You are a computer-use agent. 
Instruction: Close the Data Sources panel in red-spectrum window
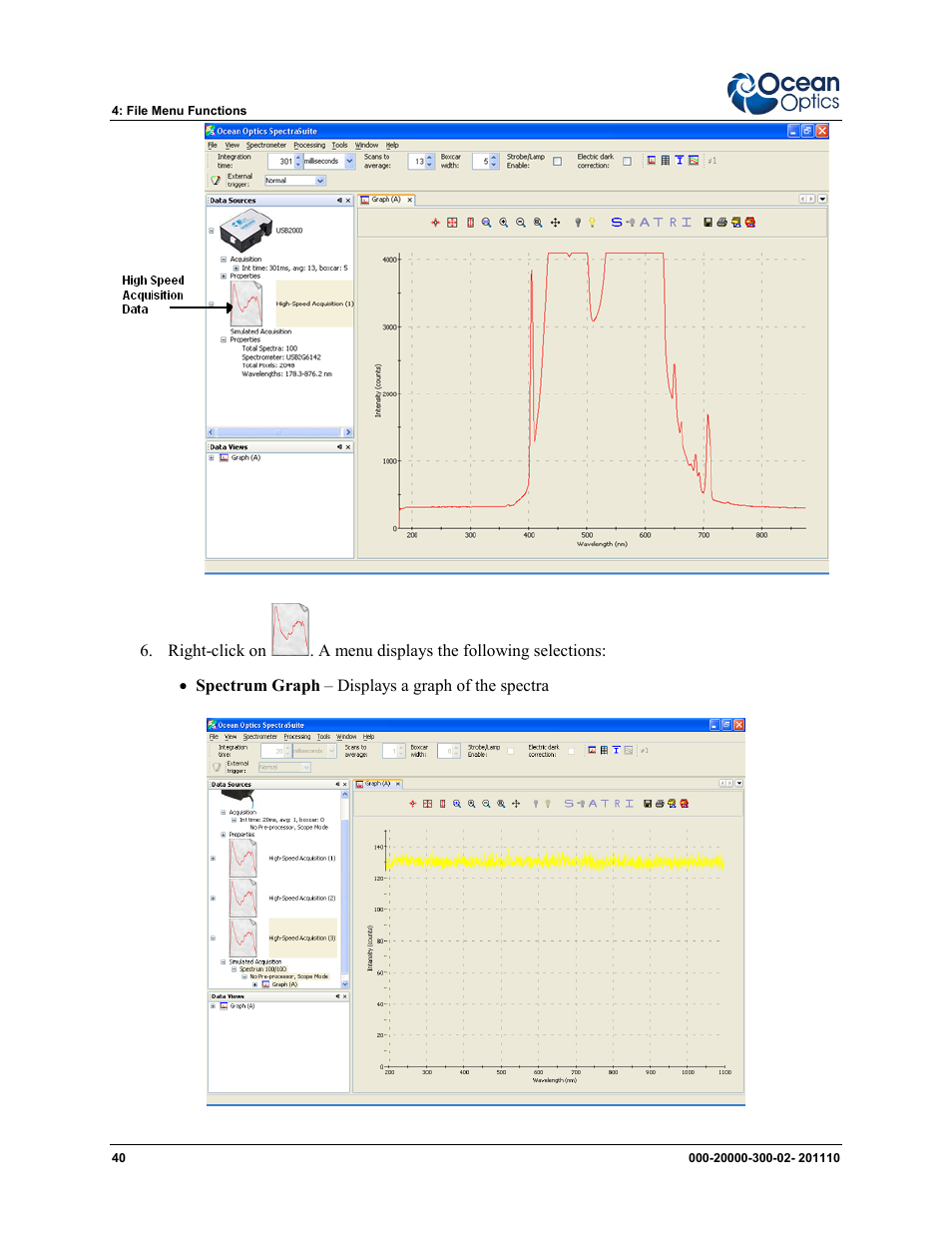tap(348, 201)
